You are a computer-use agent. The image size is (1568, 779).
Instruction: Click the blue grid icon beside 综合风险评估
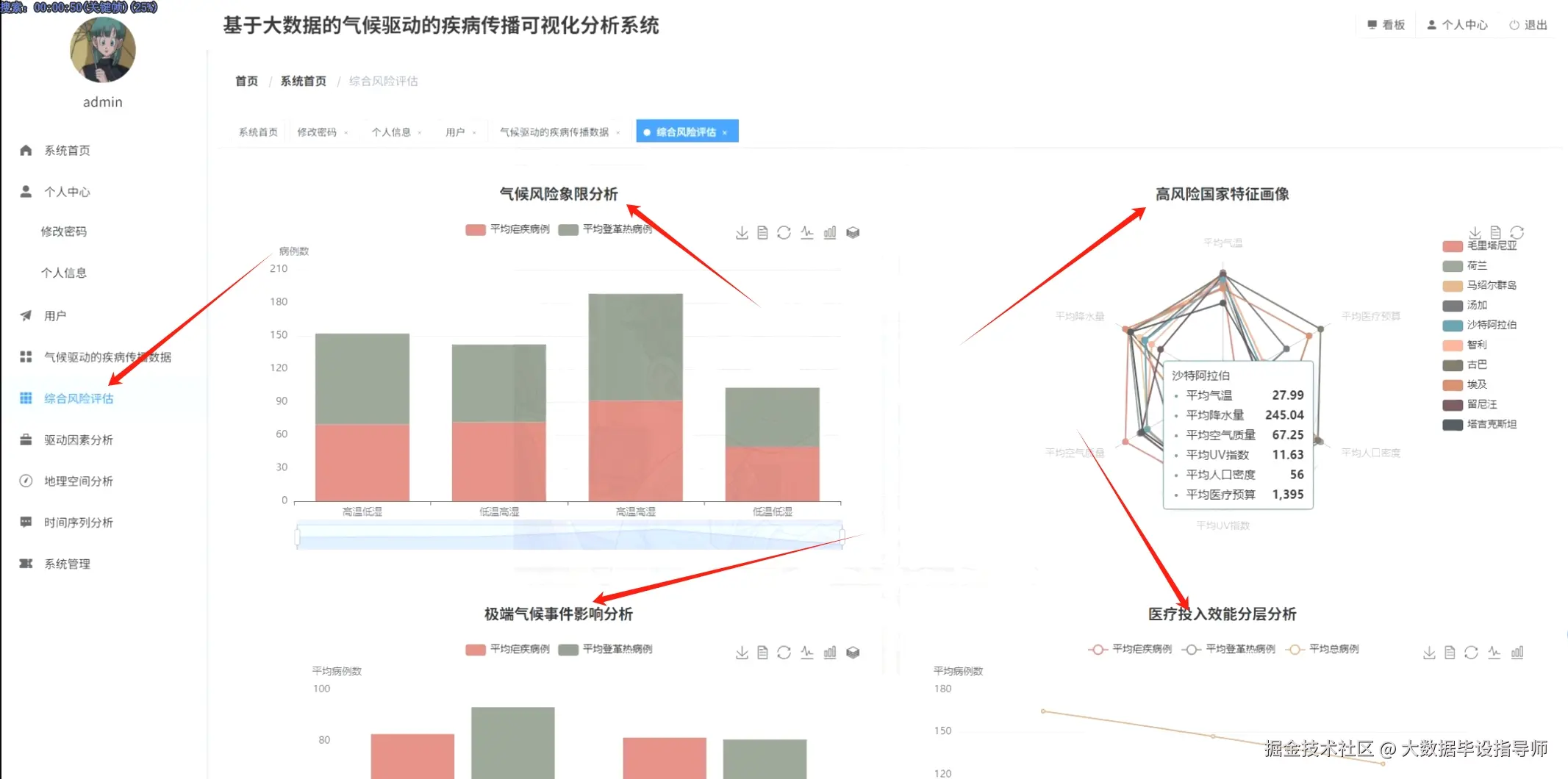pos(26,398)
